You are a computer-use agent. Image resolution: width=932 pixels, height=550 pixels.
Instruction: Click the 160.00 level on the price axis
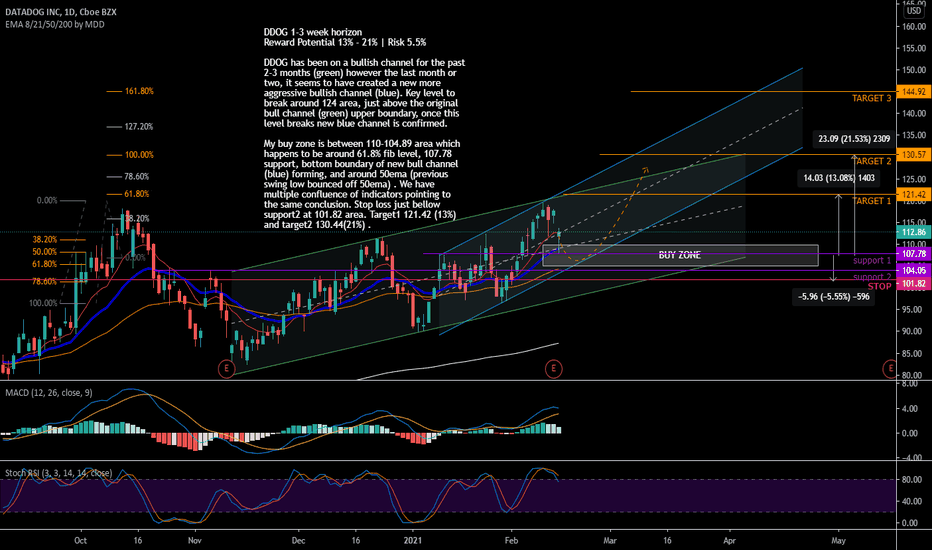(914, 26)
